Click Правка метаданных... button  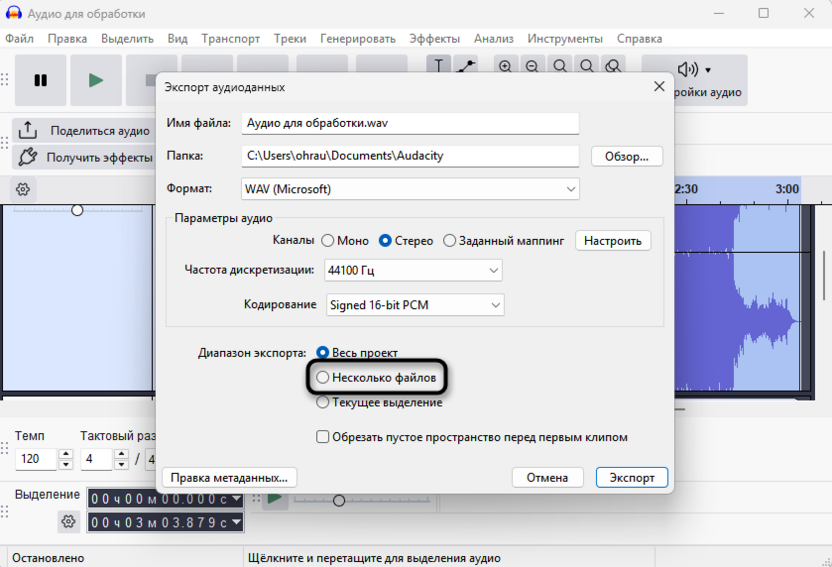pos(229,477)
